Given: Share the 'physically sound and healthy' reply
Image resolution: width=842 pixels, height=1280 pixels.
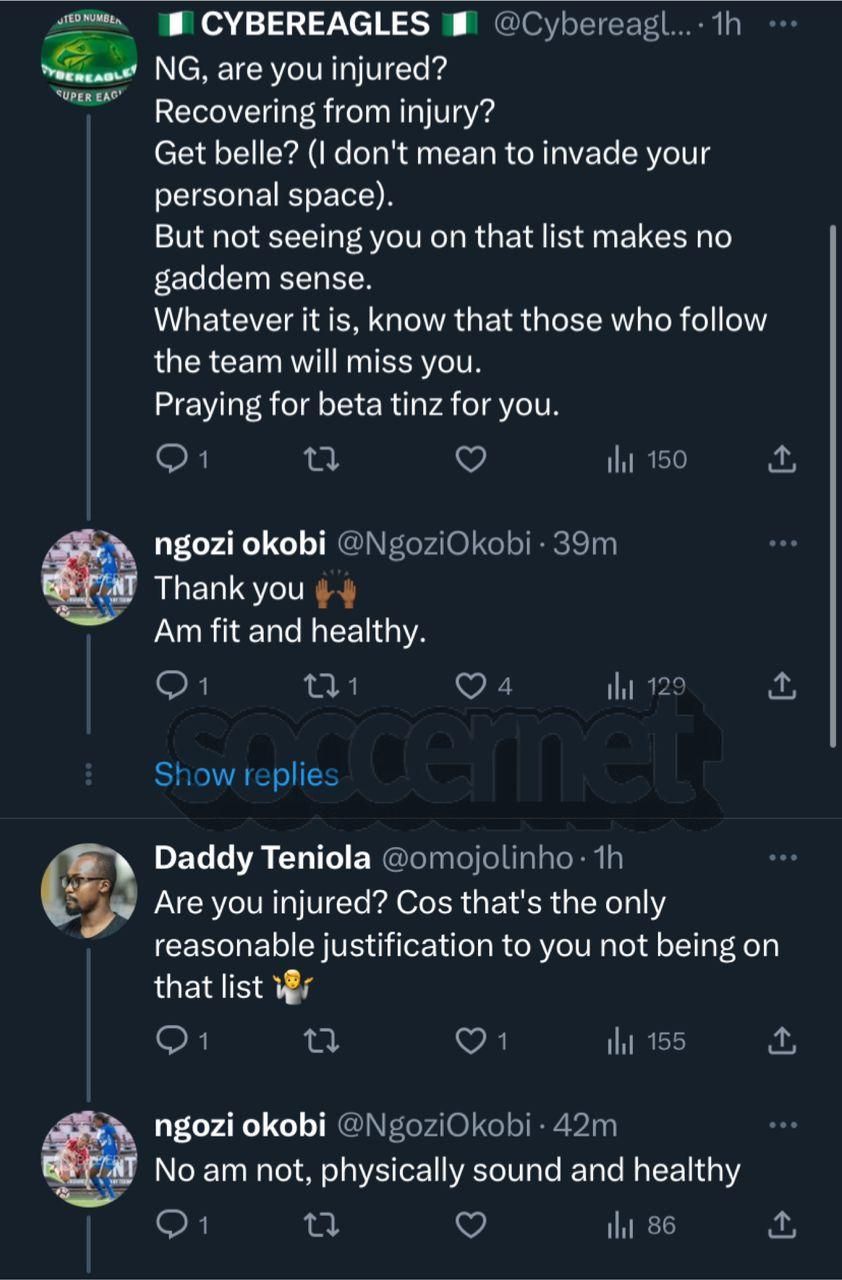Looking at the screenshot, I should [x=782, y=1224].
